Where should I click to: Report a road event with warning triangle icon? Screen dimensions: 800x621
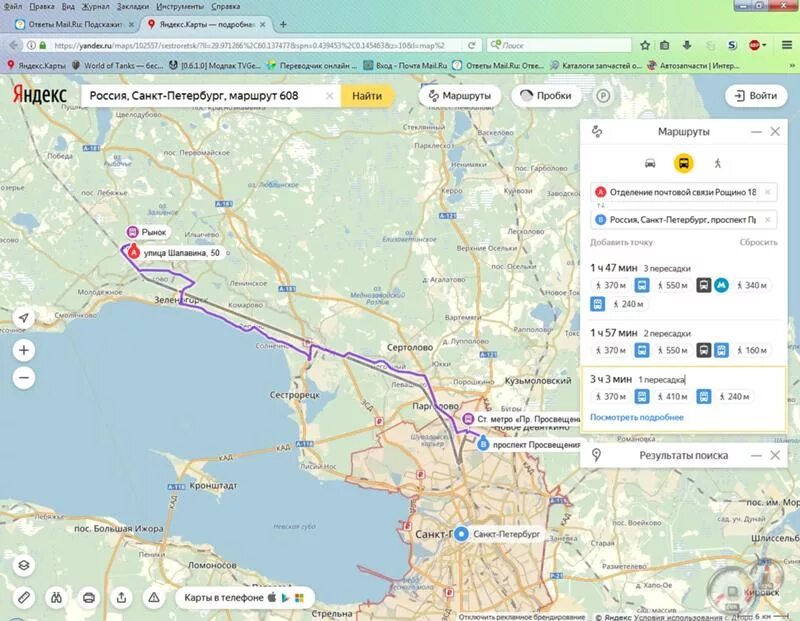pyautogui.click(x=154, y=597)
